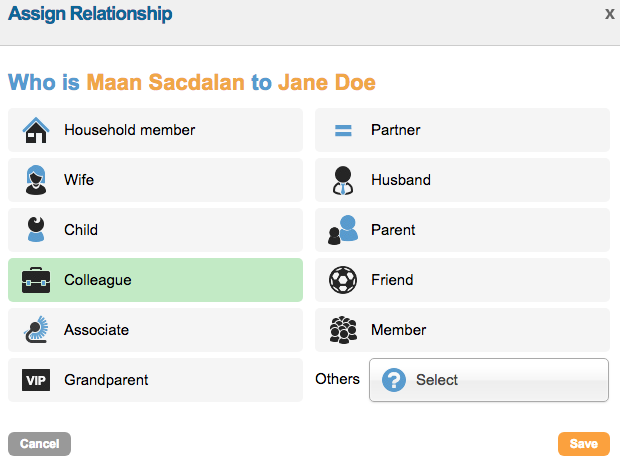This screenshot has height=466, width=620.
Task: Click the Household member house icon
Action: (x=36, y=130)
